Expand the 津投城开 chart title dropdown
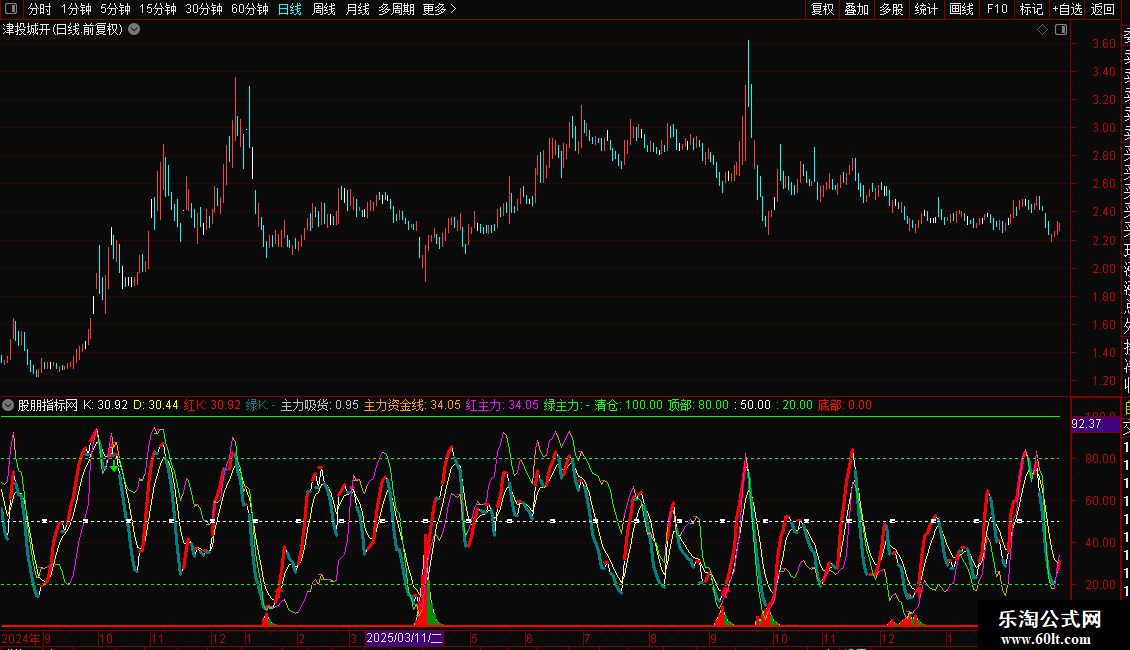Screen dimensions: 1130x650 pos(134,30)
